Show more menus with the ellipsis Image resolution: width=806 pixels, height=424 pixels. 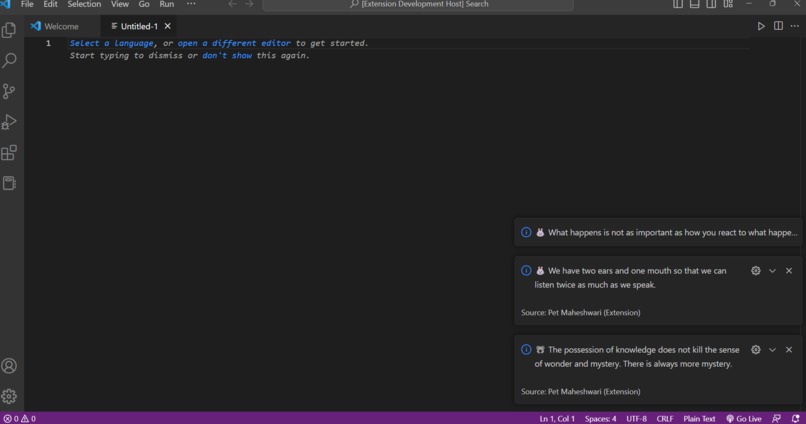(191, 4)
